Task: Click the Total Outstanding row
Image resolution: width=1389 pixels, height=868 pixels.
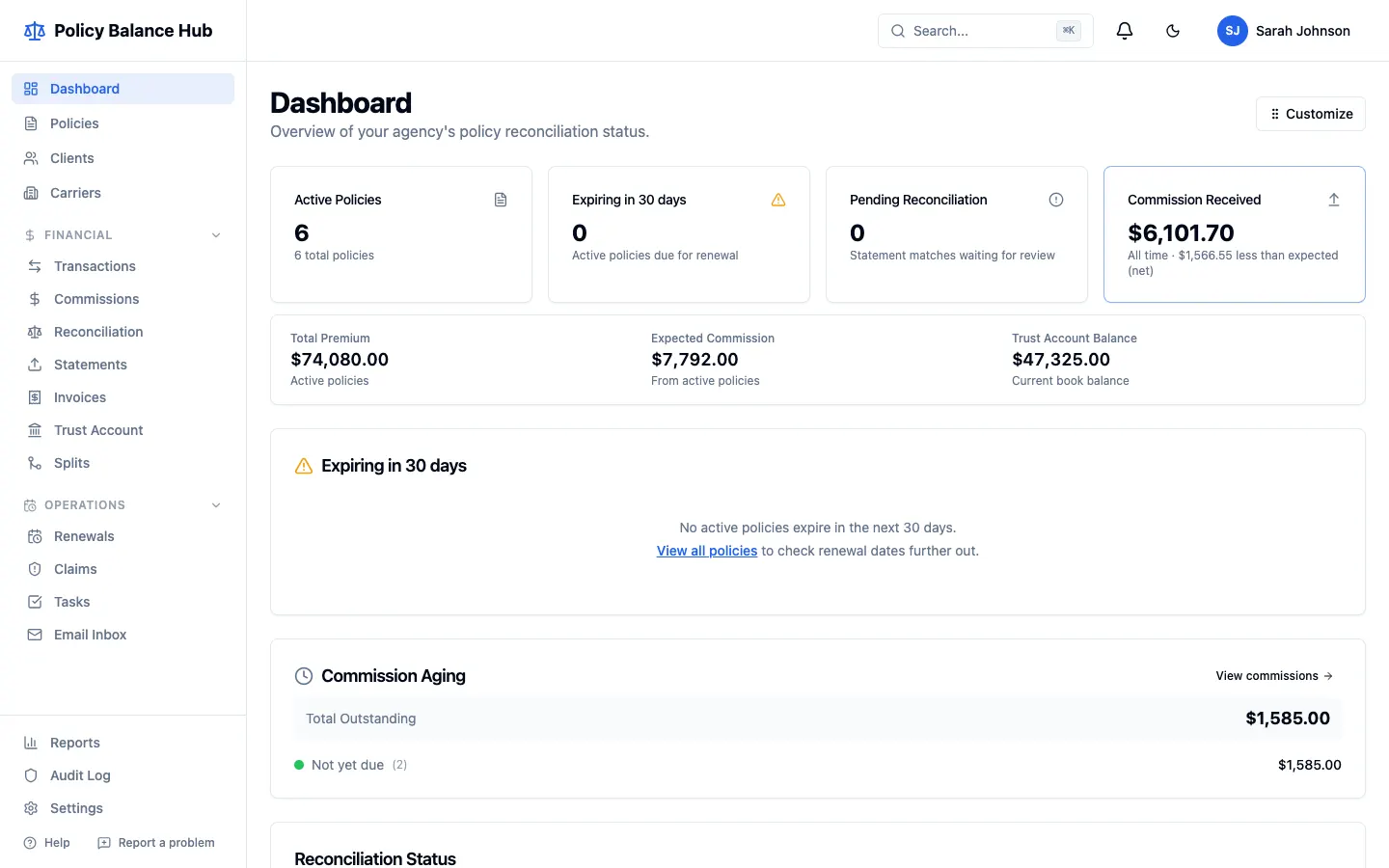Action: [x=818, y=719]
